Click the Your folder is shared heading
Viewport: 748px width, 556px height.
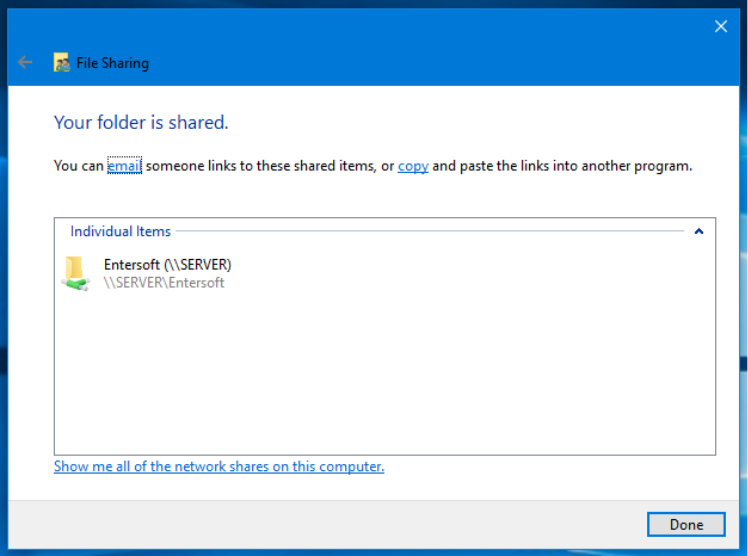click(141, 123)
